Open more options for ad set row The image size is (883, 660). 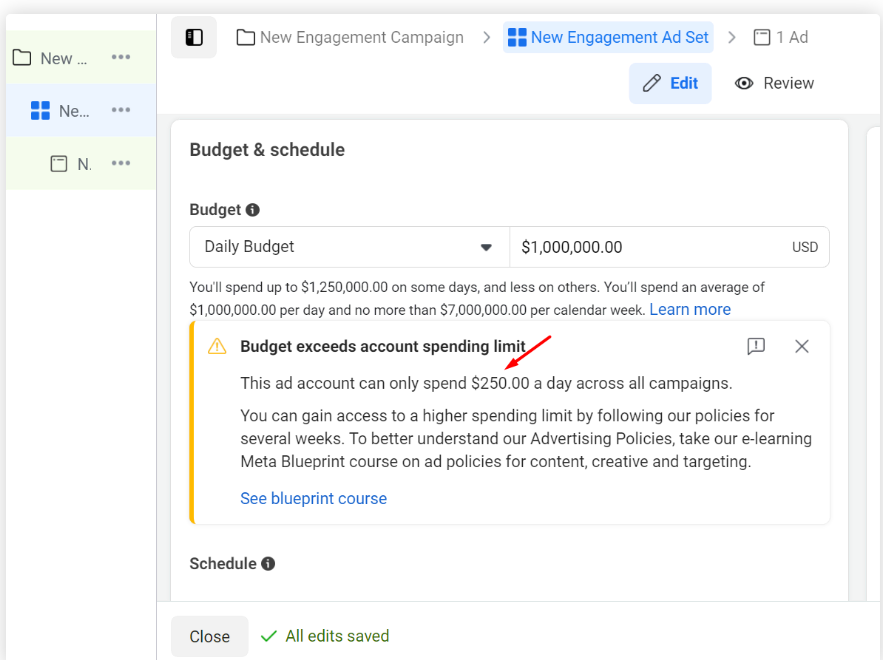[x=121, y=110]
